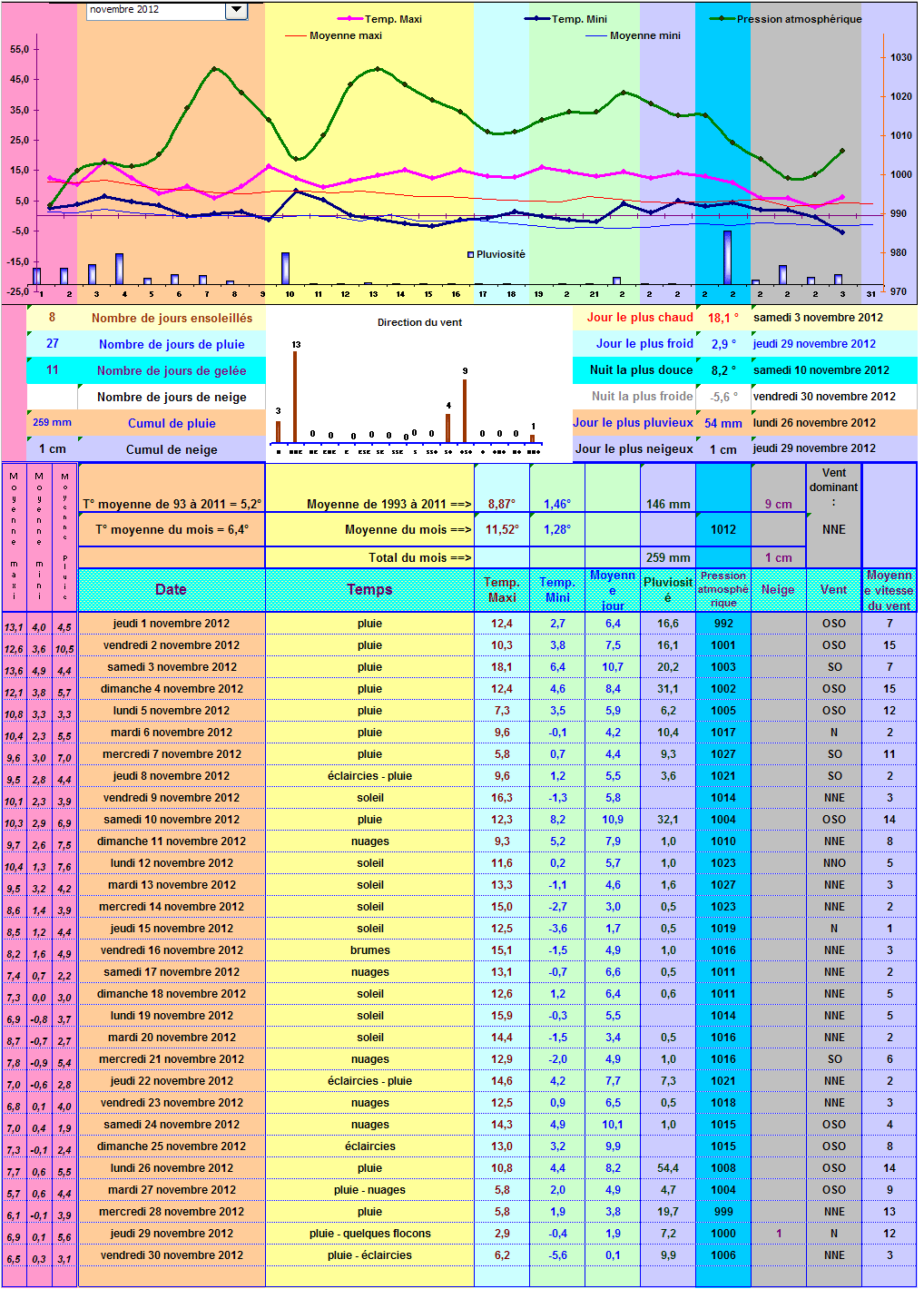This screenshot has width=924, height=1289.
Task: Select row 'jeudi 1 novembre 2012'
Action: [172, 624]
